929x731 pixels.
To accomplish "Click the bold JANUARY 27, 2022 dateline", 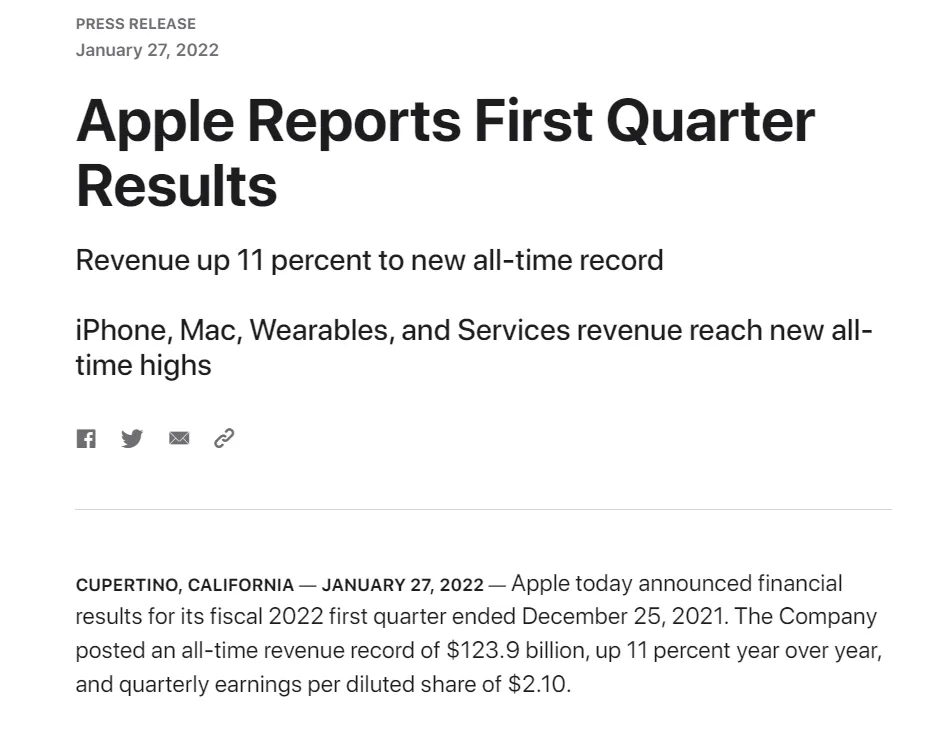I will [402, 585].
